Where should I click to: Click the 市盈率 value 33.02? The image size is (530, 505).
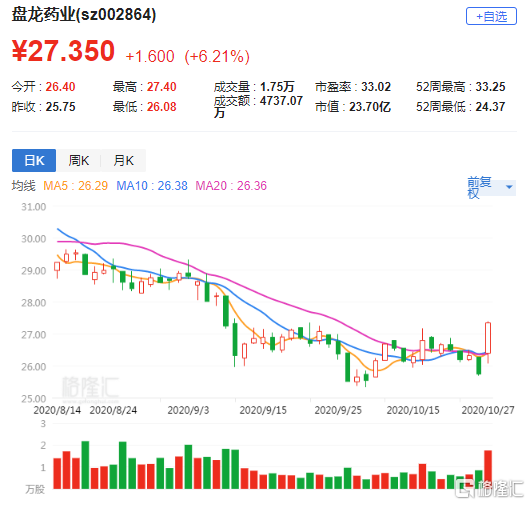pos(376,87)
